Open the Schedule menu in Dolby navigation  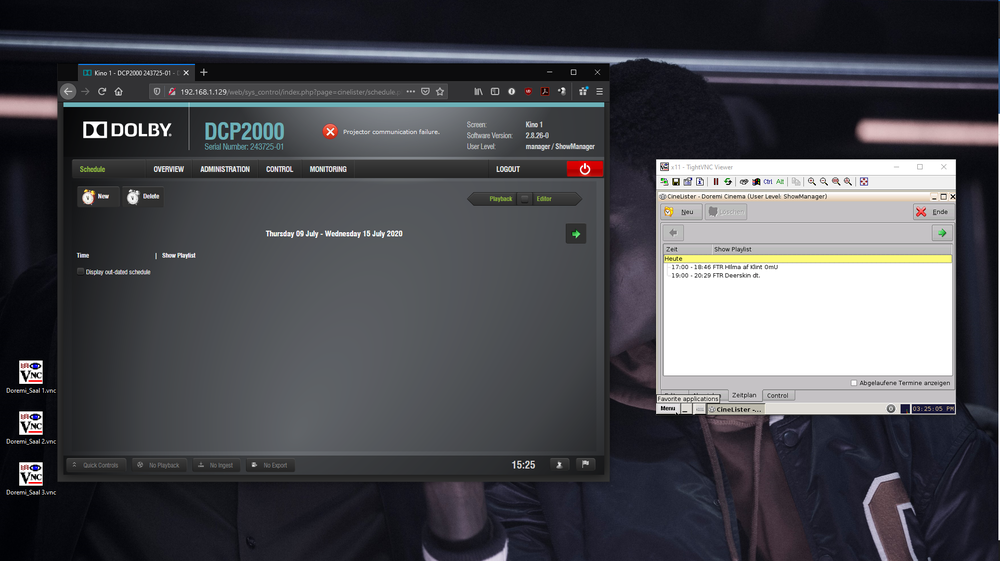(92, 169)
